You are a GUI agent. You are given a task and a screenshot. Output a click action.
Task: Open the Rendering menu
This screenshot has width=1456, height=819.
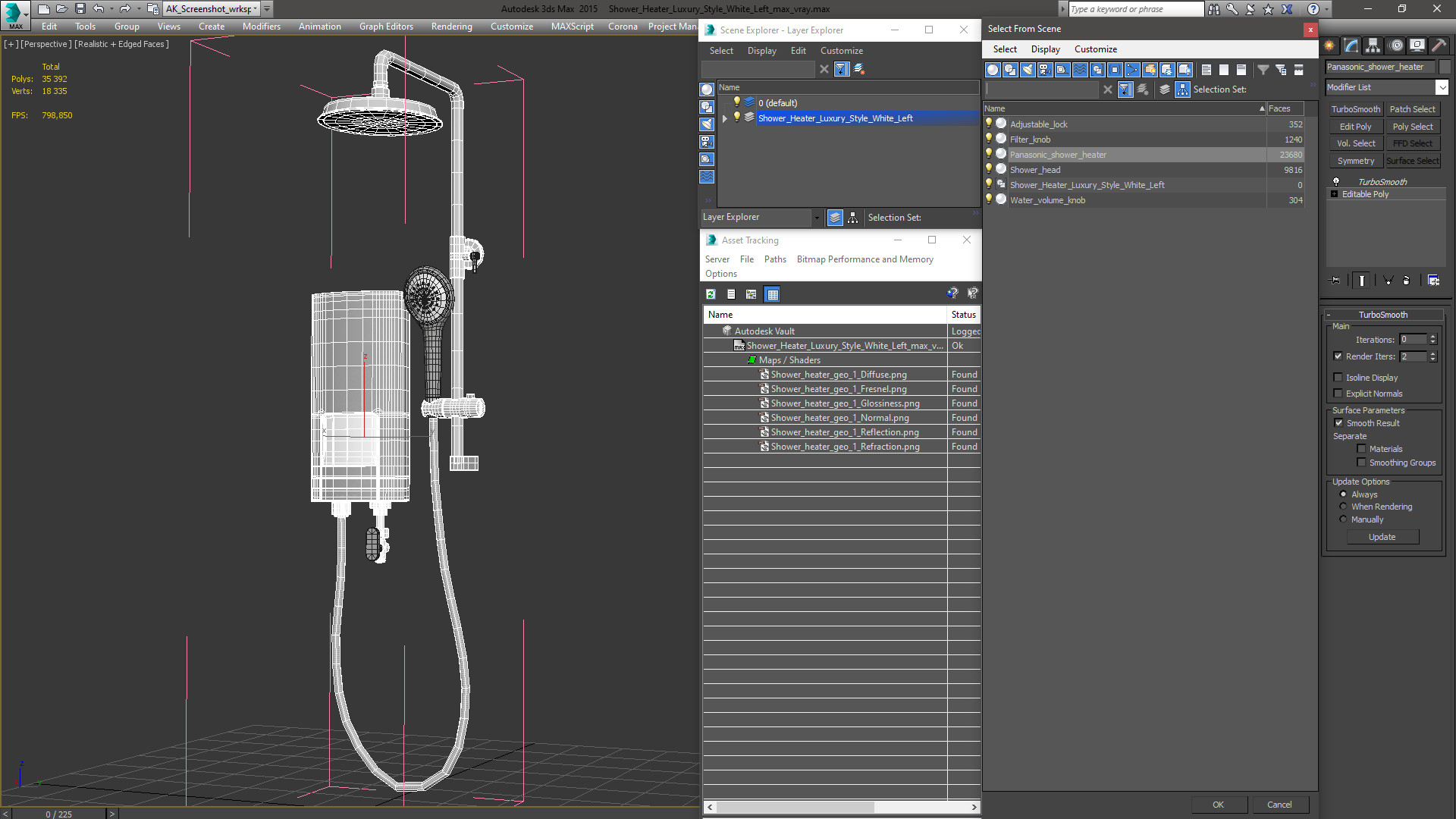click(x=451, y=27)
